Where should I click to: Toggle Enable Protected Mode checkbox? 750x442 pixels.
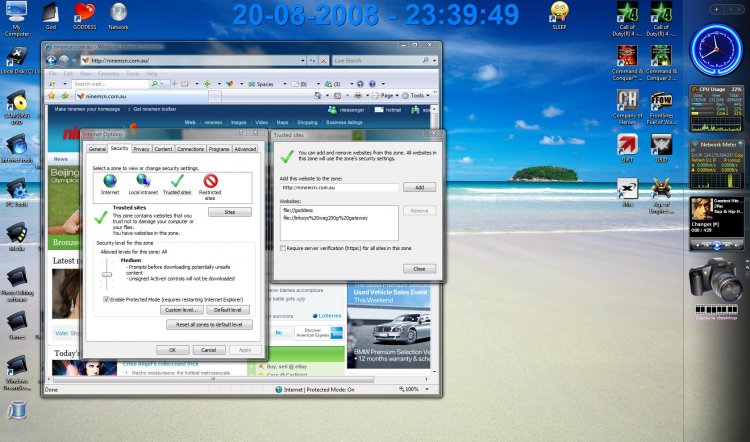tap(107, 299)
